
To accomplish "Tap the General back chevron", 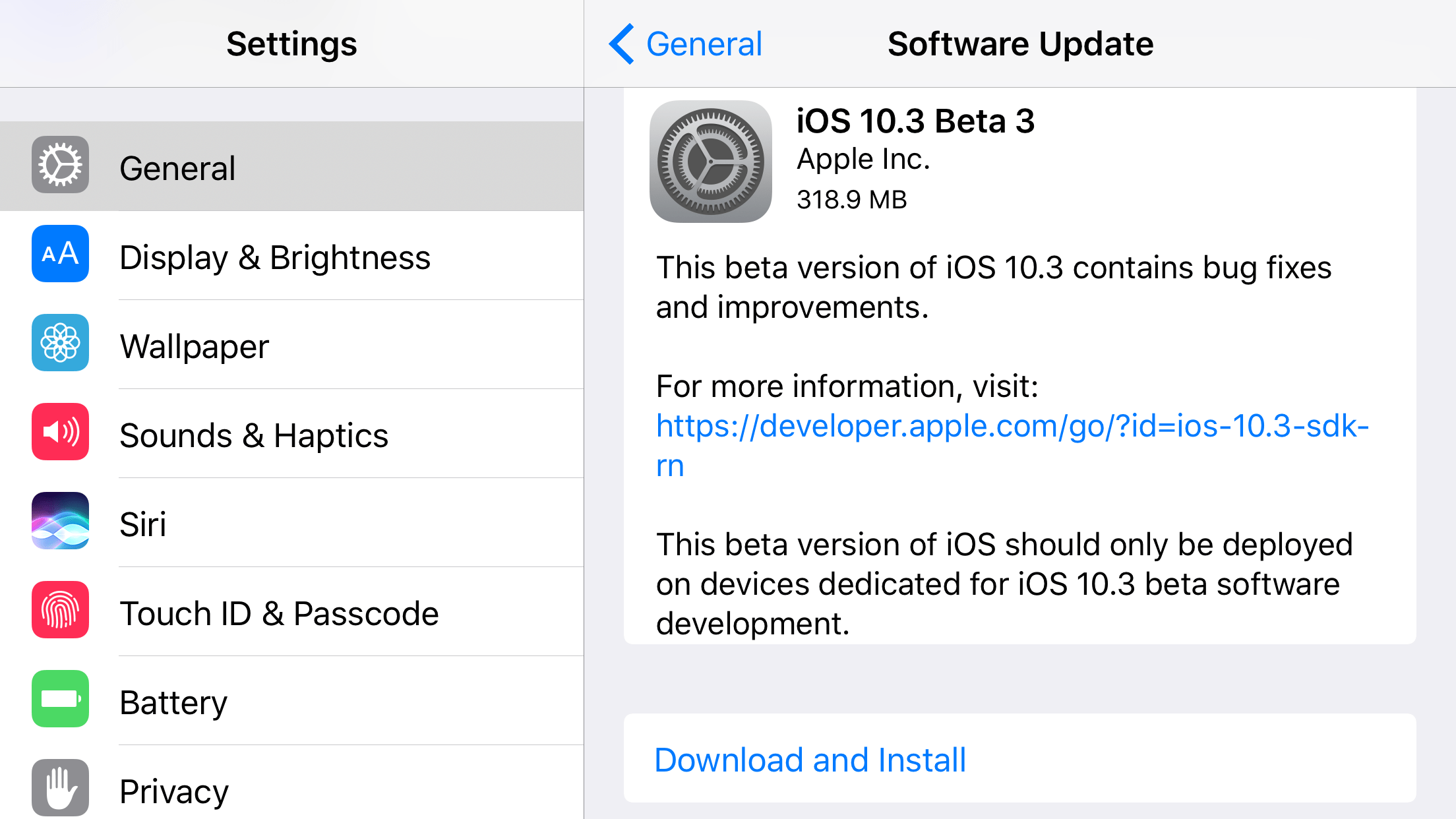I will pyautogui.click(x=684, y=44).
